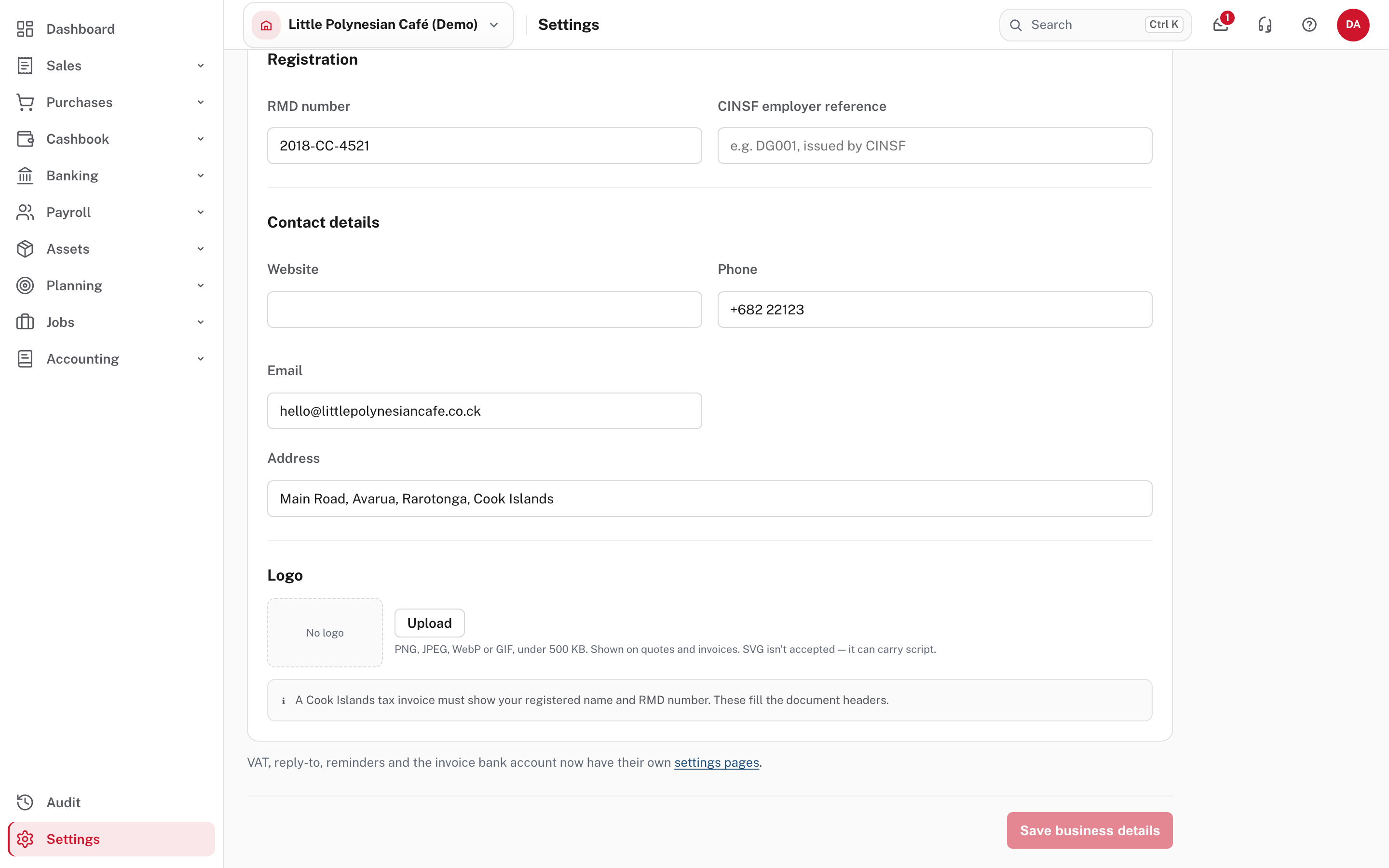Expand the Banking menu chevron

click(x=200, y=176)
